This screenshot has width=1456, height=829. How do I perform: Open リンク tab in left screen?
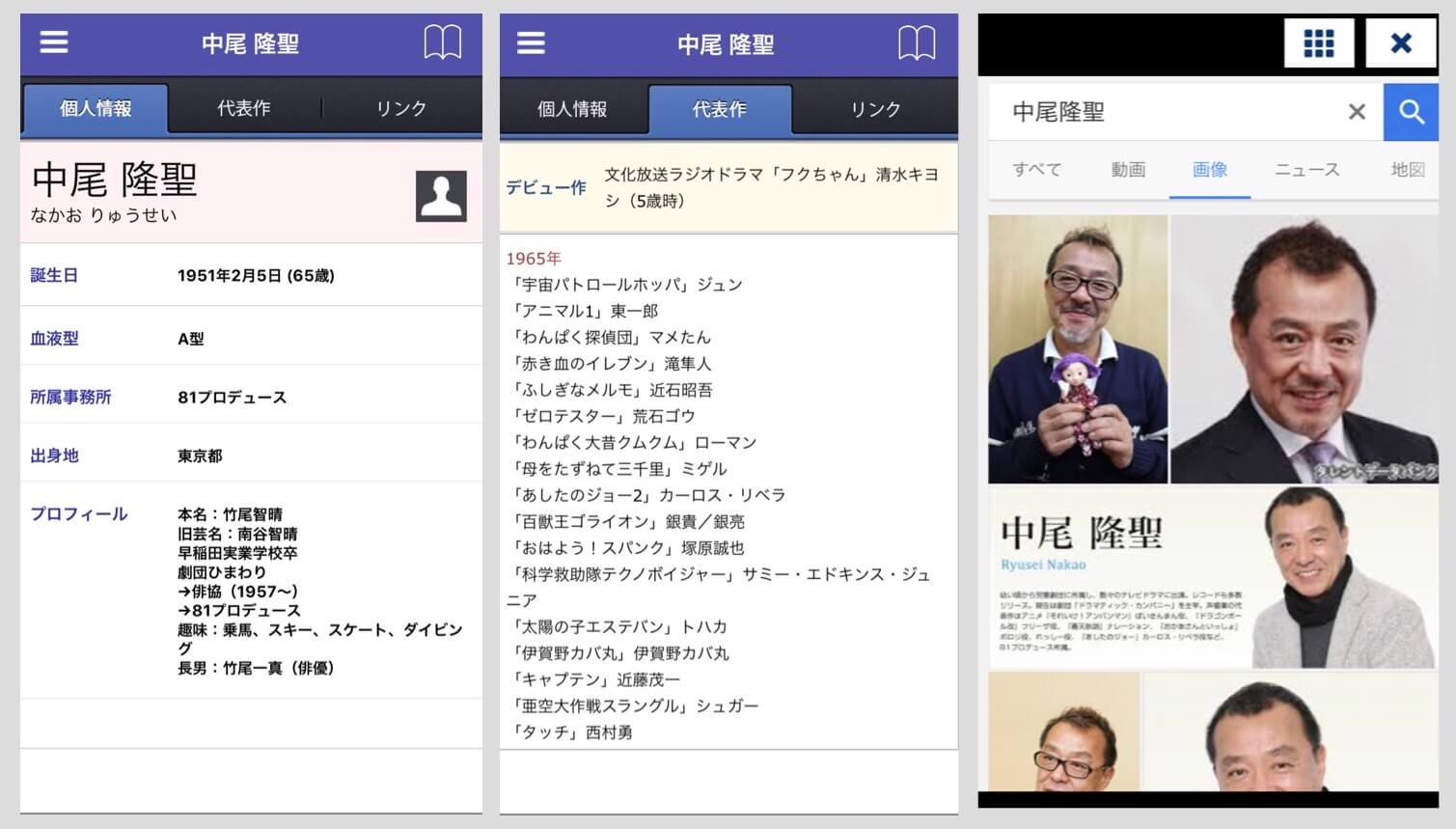(400, 109)
